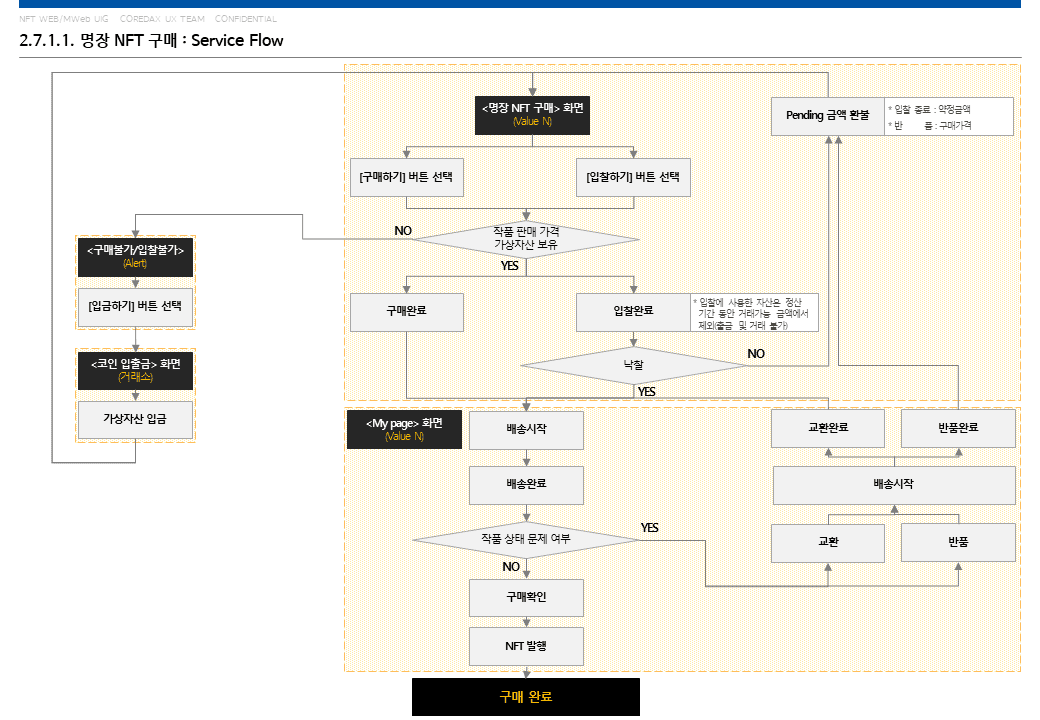The image size is (1040, 720).
Task: Click the NFT 발행 box
Action: (x=526, y=646)
